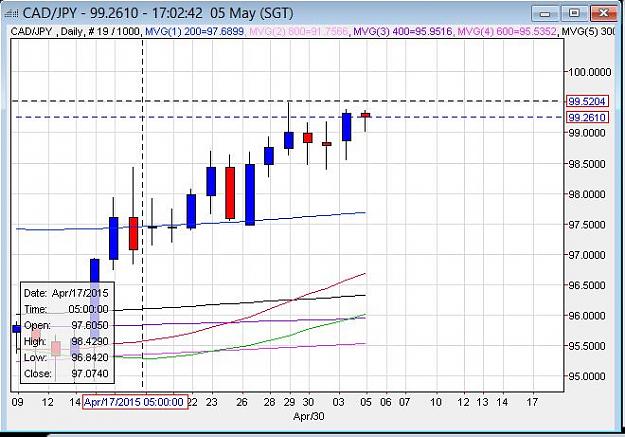Click the High 98.4290 value in tooltip
Viewport: 625px width, 437px height.
pos(90,342)
